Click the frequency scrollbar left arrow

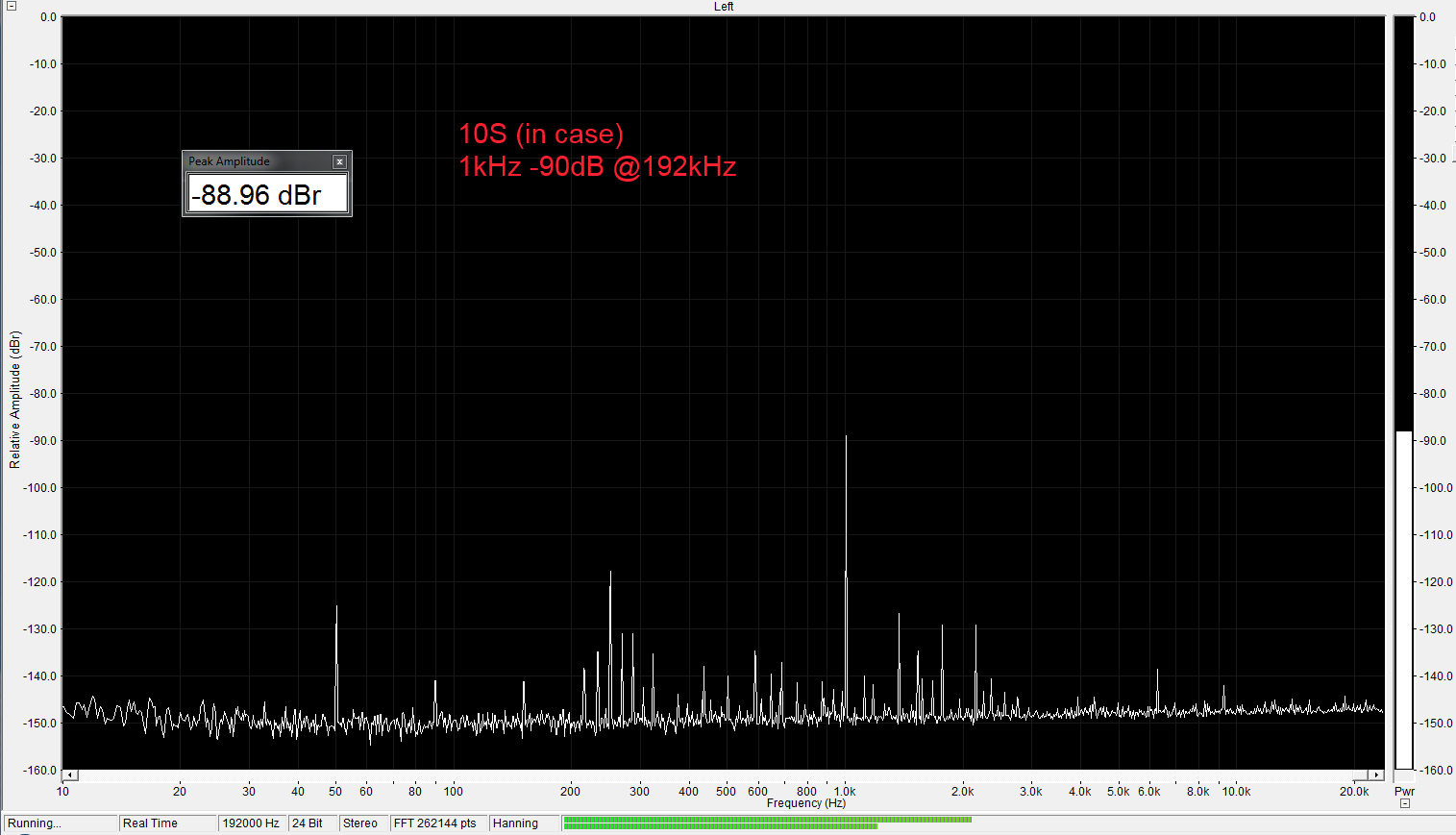click(69, 774)
